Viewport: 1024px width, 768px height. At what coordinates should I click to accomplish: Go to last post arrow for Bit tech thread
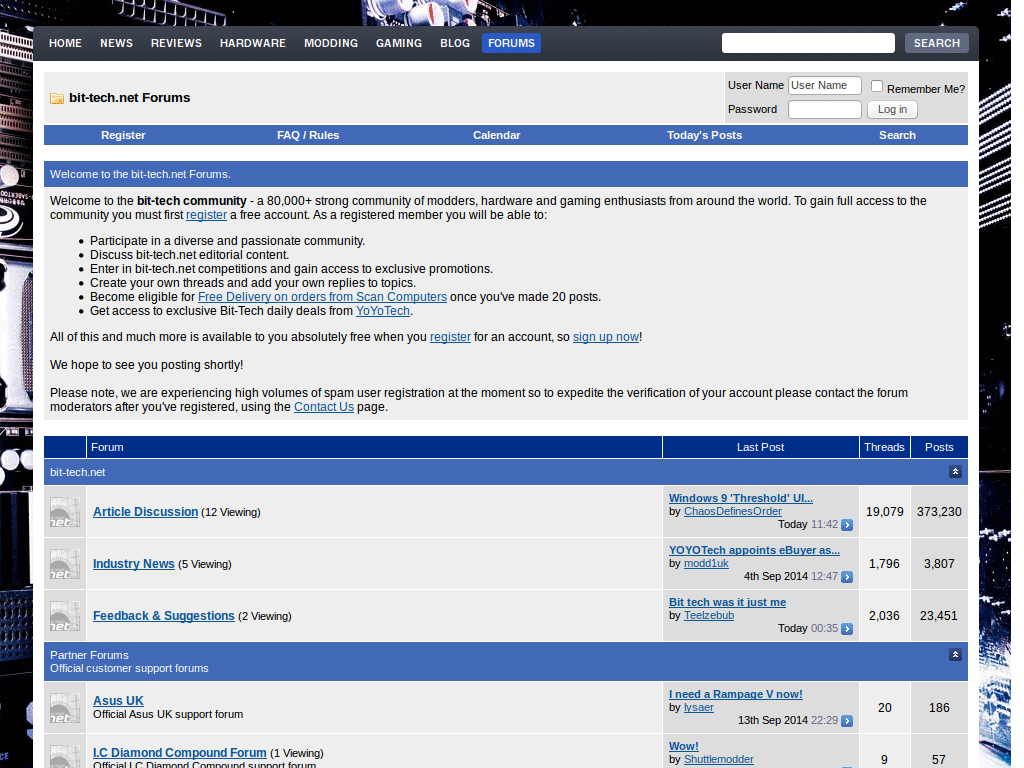pos(847,629)
